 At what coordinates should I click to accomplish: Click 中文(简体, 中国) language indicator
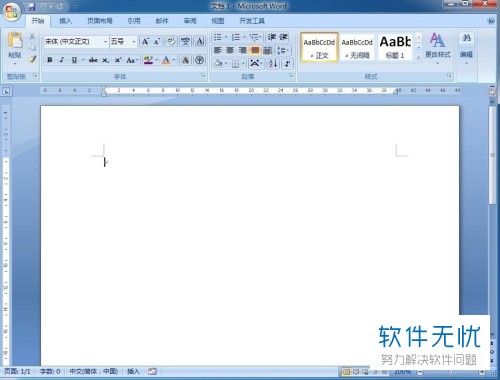[x=94, y=371]
